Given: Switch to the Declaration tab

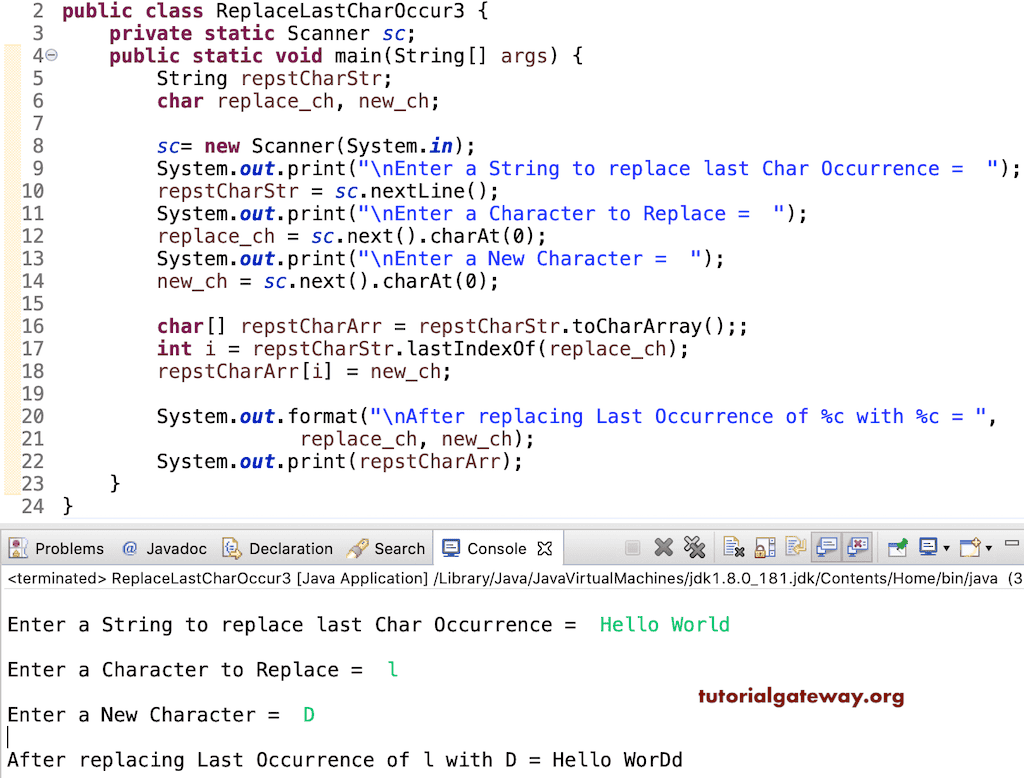Looking at the screenshot, I should tap(289, 548).
